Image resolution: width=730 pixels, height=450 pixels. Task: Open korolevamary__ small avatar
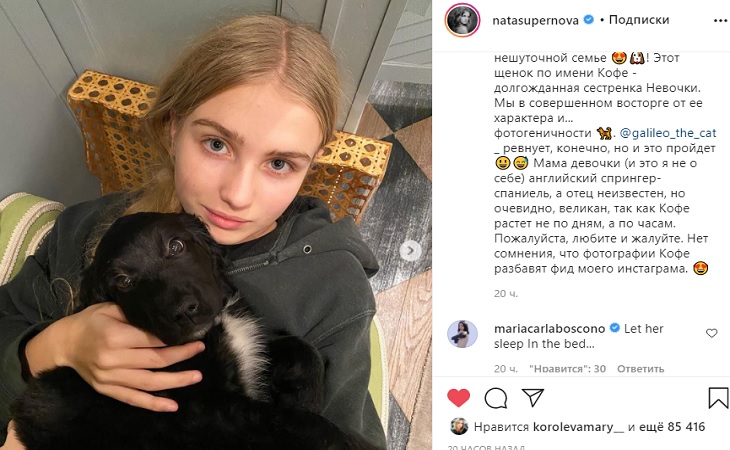459,426
